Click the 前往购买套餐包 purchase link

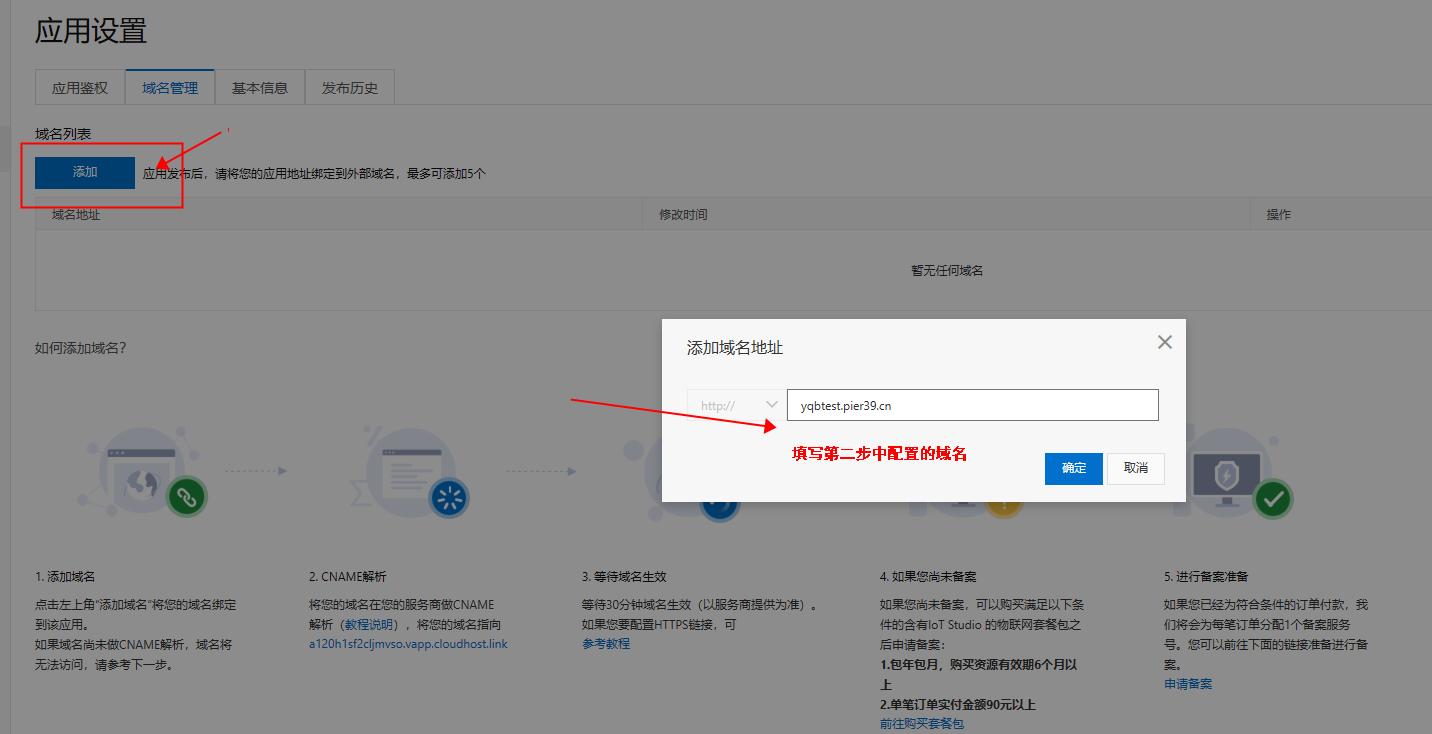pyautogui.click(x=920, y=723)
